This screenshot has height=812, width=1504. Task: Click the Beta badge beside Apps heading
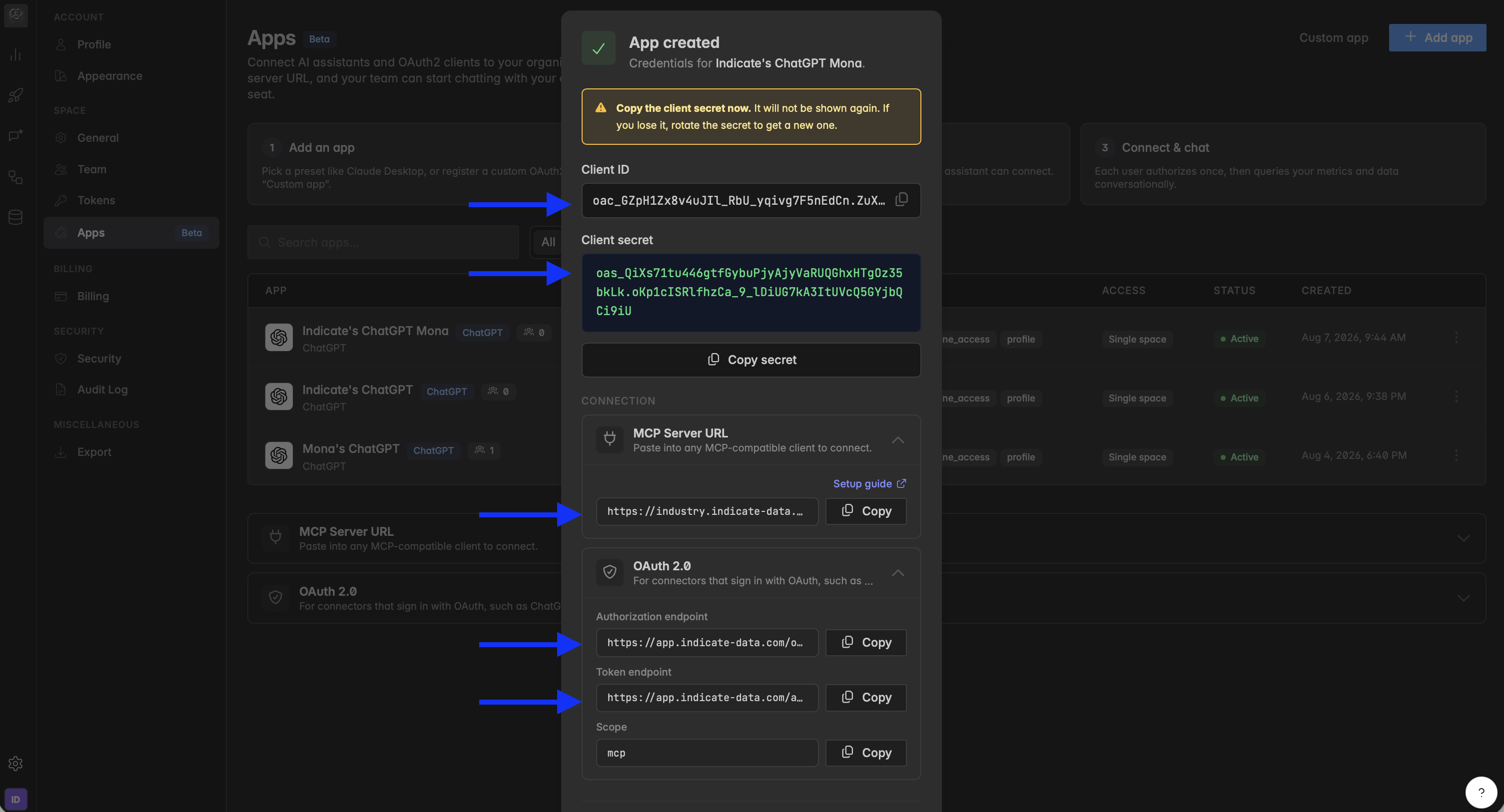pos(319,39)
